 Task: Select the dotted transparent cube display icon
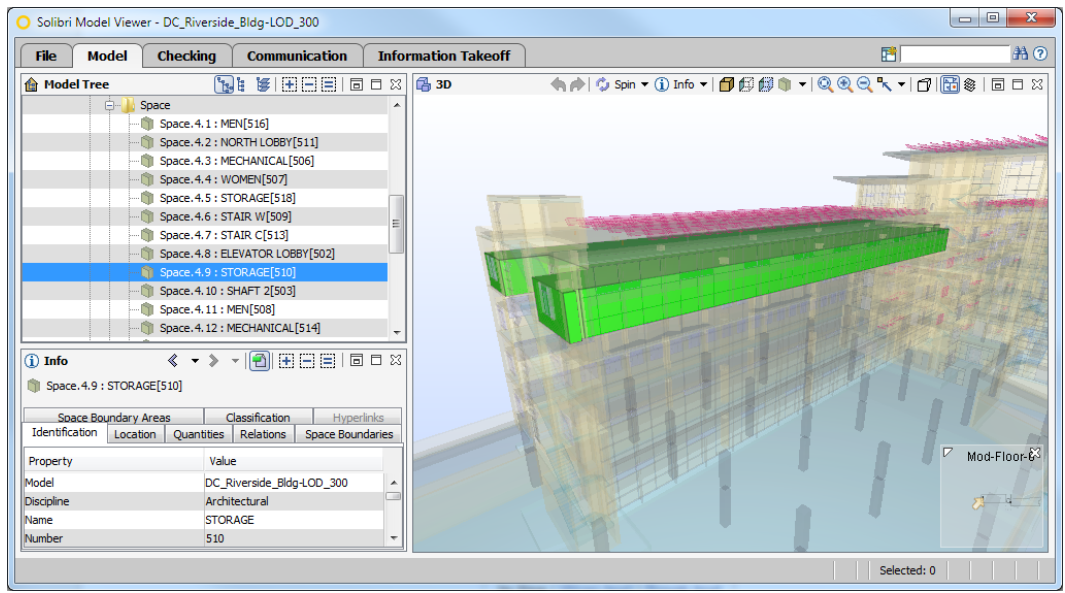tap(765, 84)
